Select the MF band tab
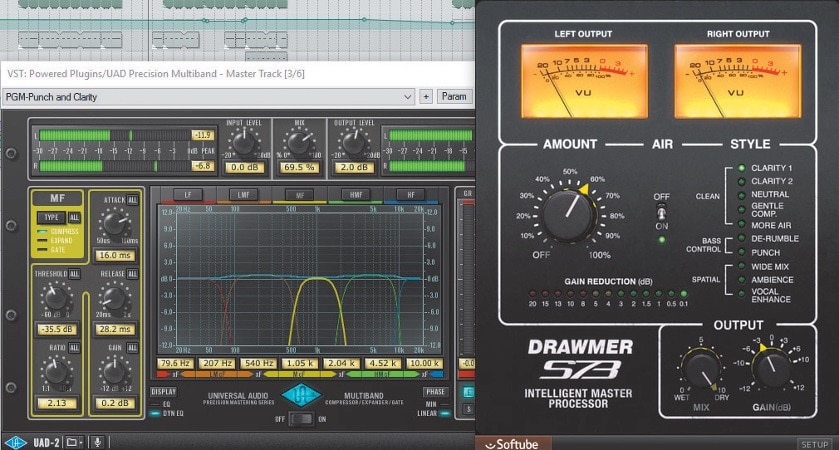The image size is (839, 450). pyautogui.click(x=300, y=195)
